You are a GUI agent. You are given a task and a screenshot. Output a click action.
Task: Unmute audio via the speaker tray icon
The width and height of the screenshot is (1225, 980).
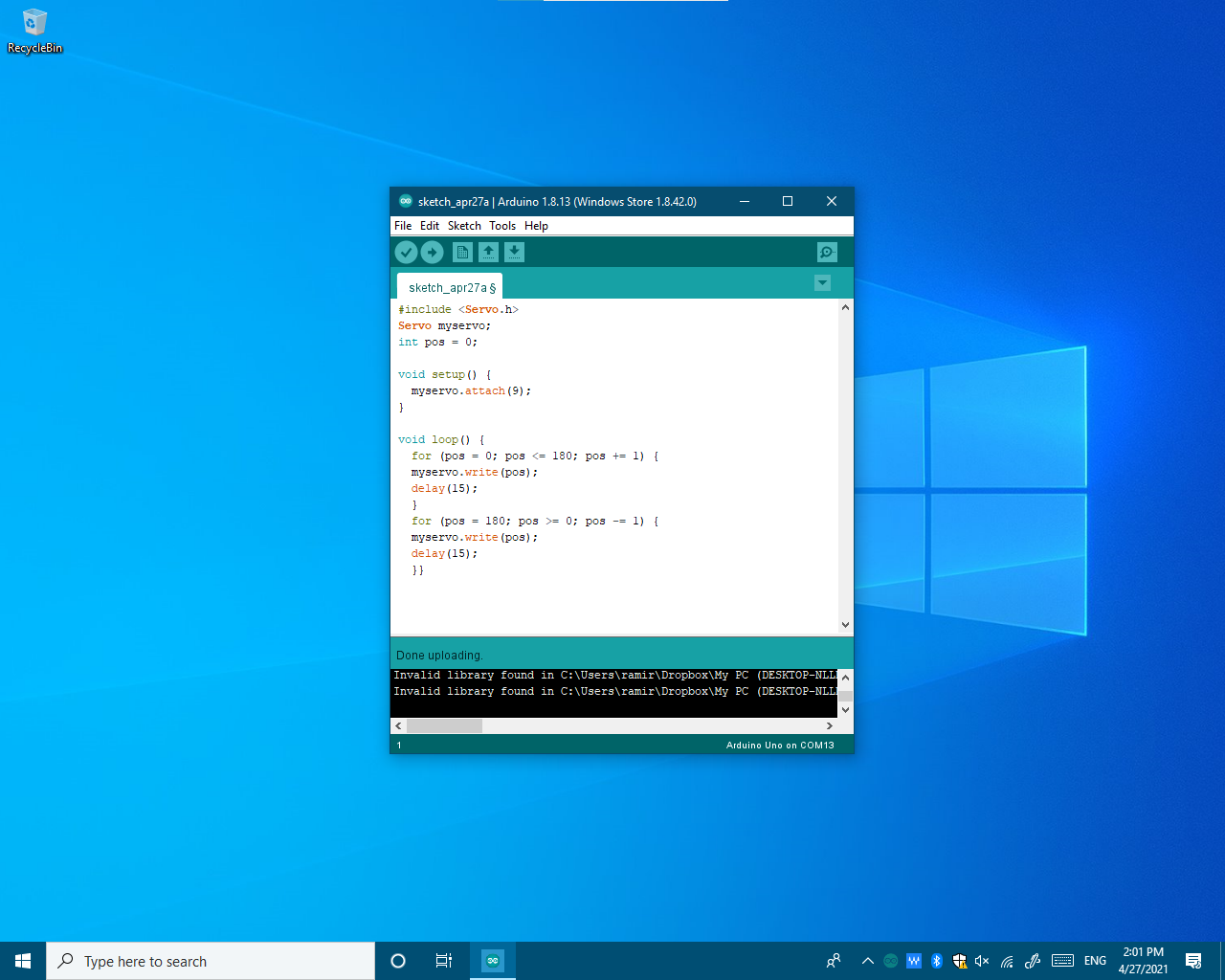[x=981, y=961]
